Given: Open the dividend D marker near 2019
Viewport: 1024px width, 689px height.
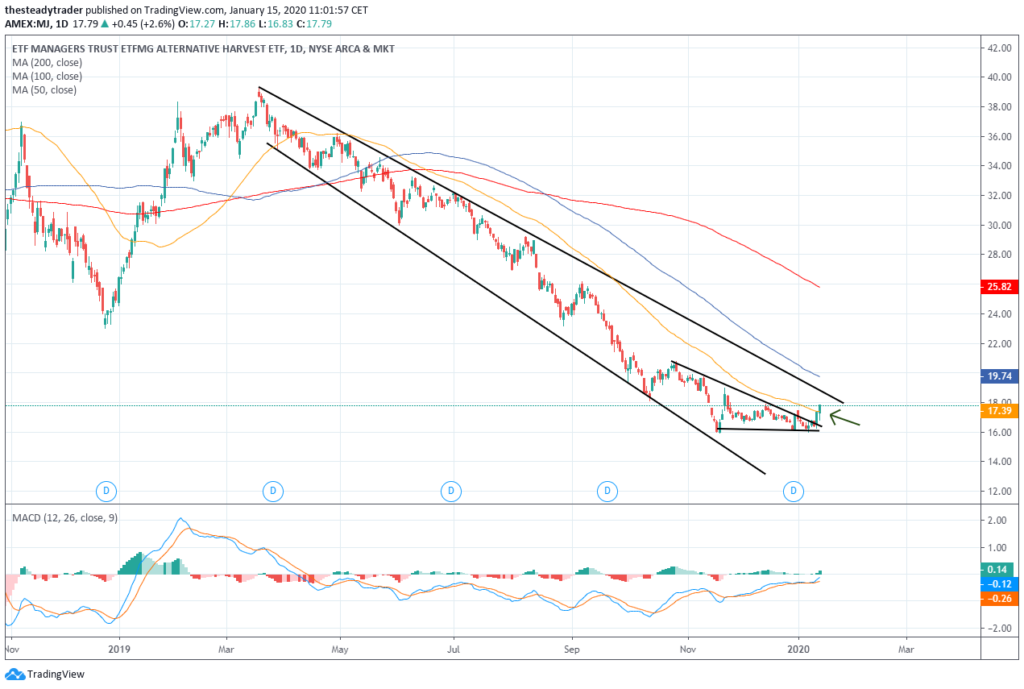Looking at the screenshot, I should (x=106, y=491).
